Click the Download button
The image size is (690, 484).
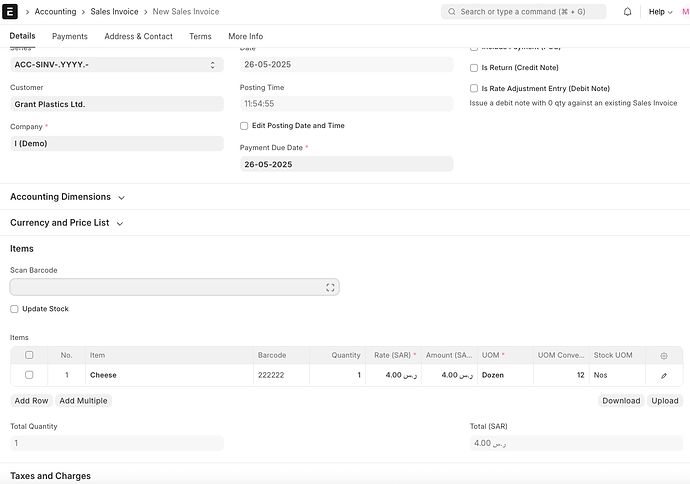pyautogui.click(x=621, y=401)
